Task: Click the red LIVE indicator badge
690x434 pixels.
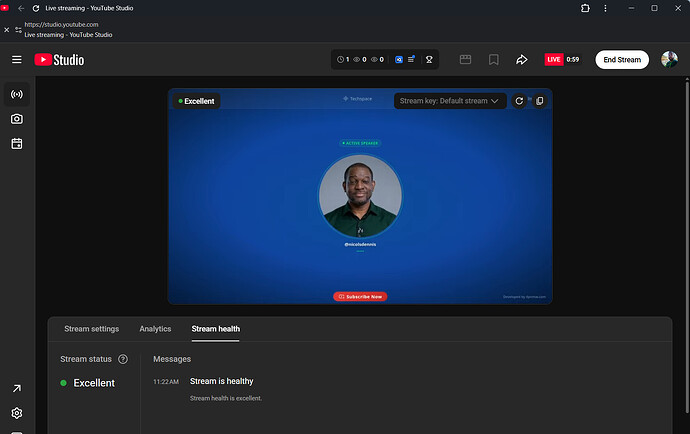Action: 554,59
